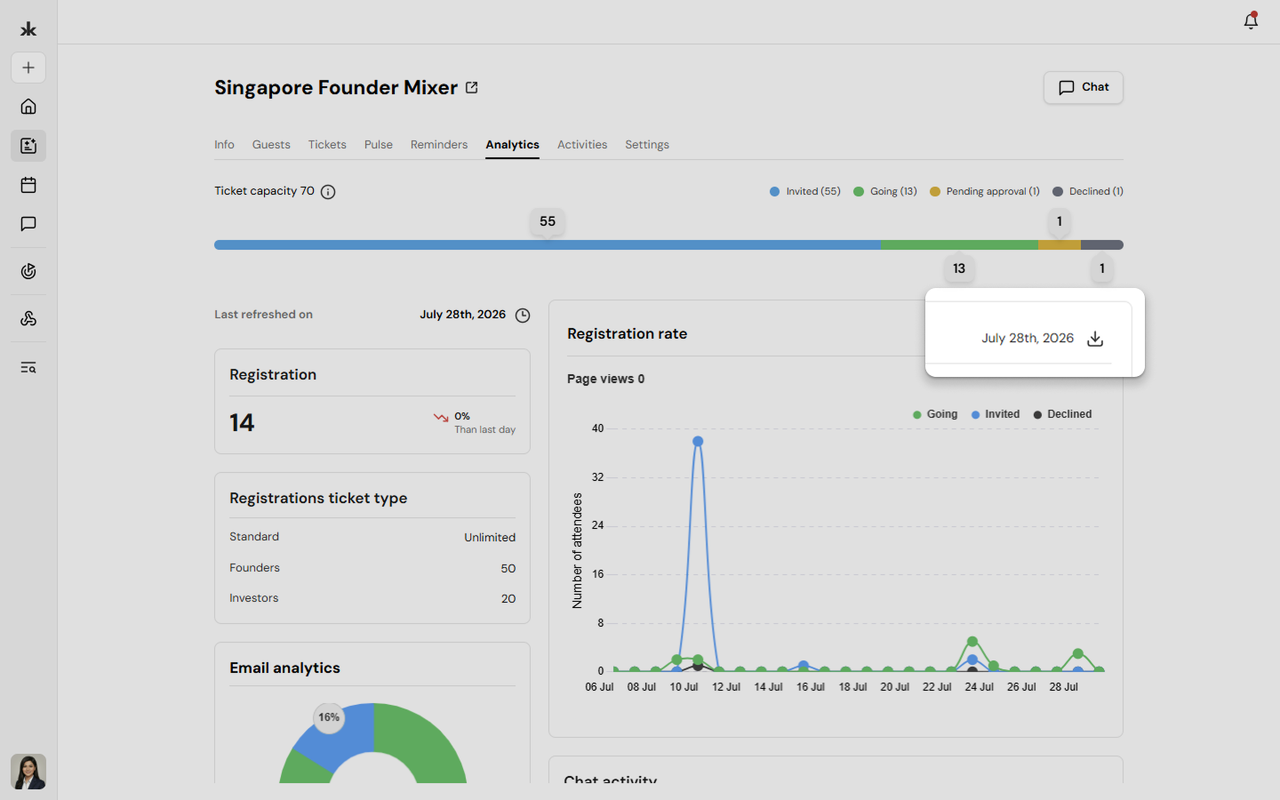This screenshot has width=1280, height=800.
Task: Open the notifications bell
Action: point(1250,21)
